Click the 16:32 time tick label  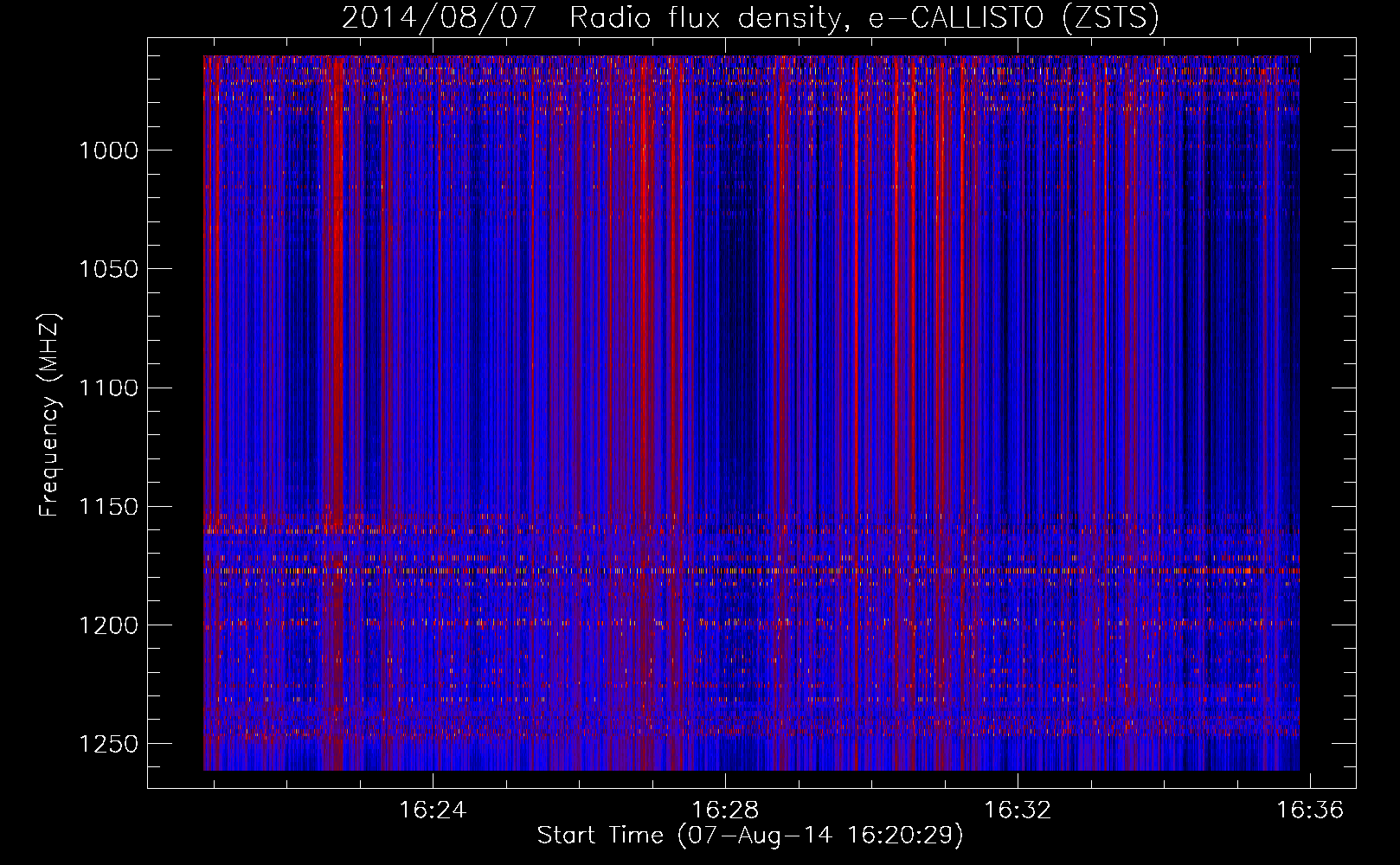[x=1018, y=810]
